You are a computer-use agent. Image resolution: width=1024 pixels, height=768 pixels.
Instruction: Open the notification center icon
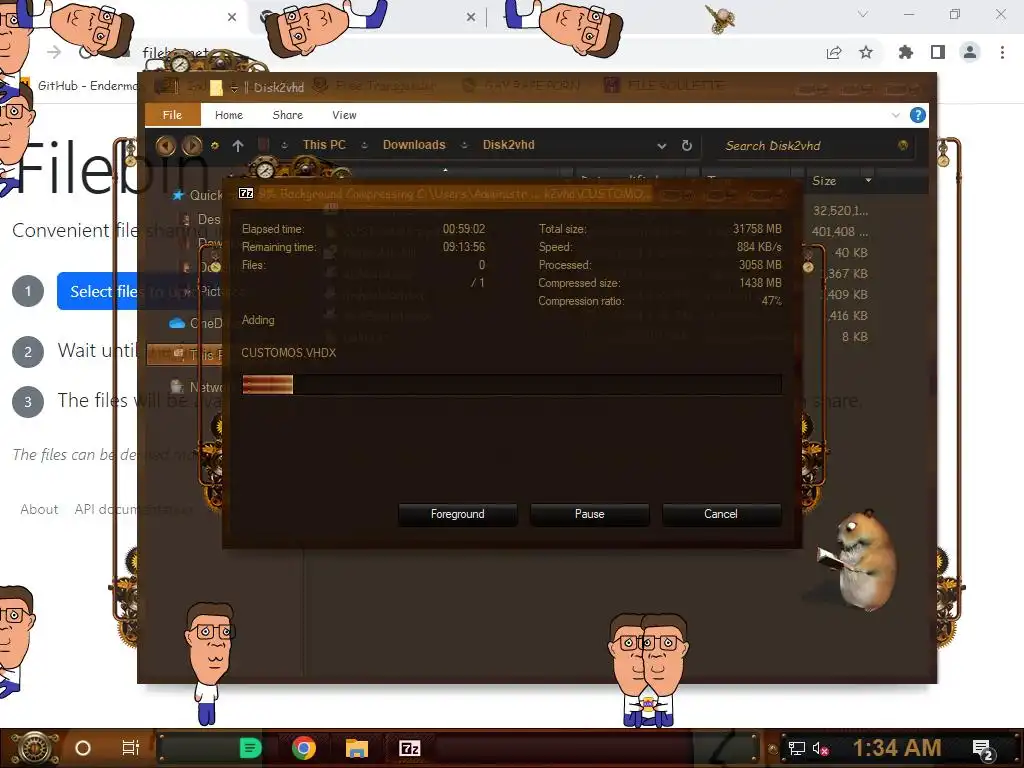click(983, 750)
